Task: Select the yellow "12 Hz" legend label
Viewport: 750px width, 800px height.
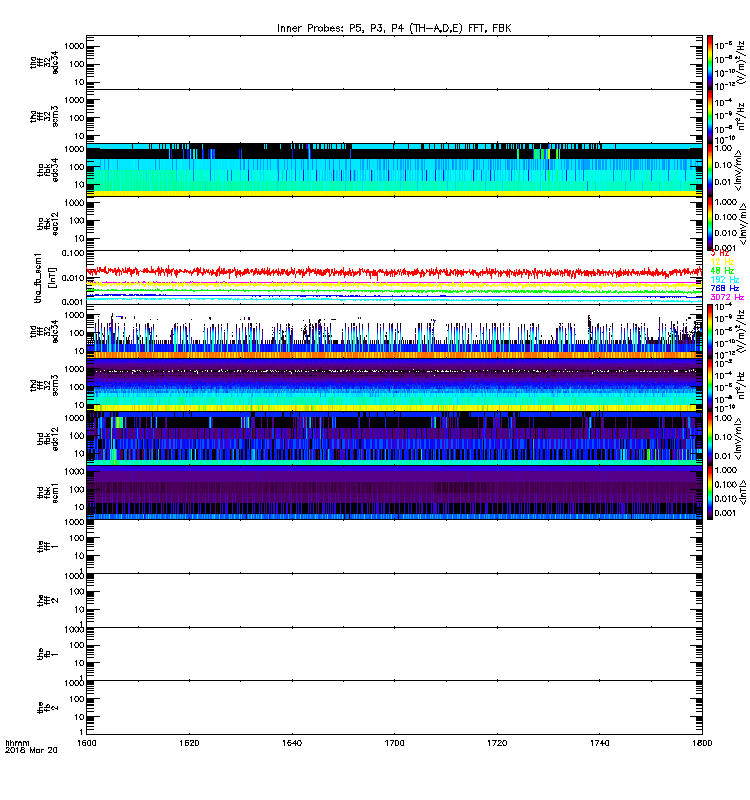Action: [722, 262]
